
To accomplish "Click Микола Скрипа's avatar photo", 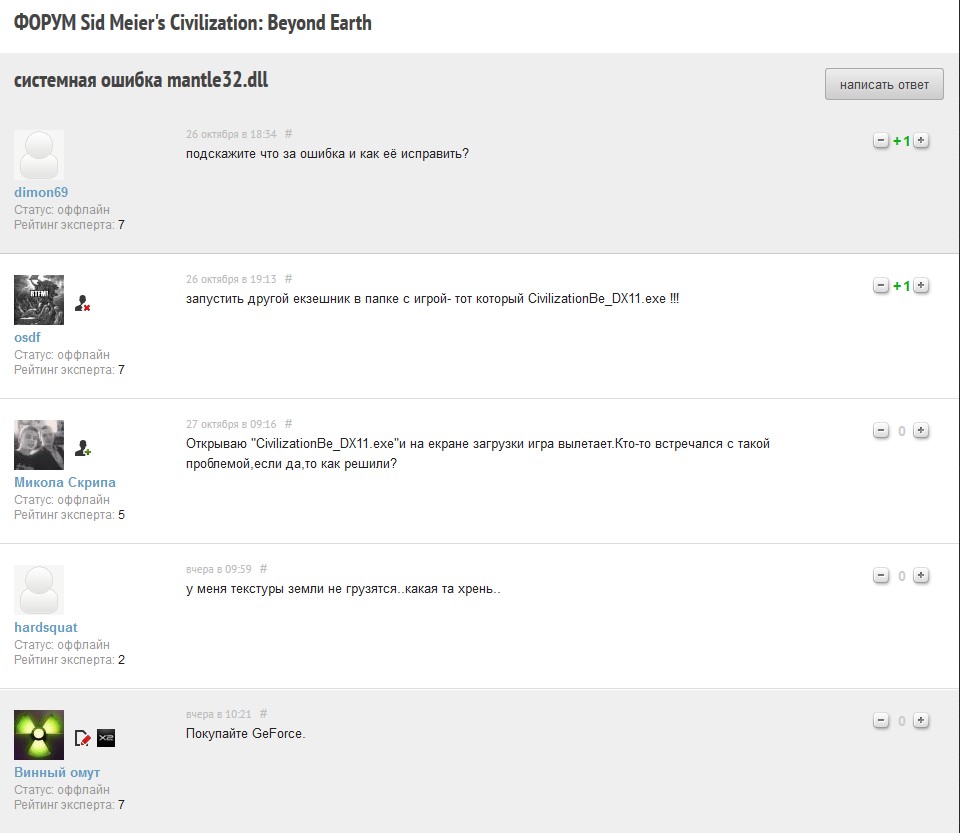I will [x=39, y=445].
